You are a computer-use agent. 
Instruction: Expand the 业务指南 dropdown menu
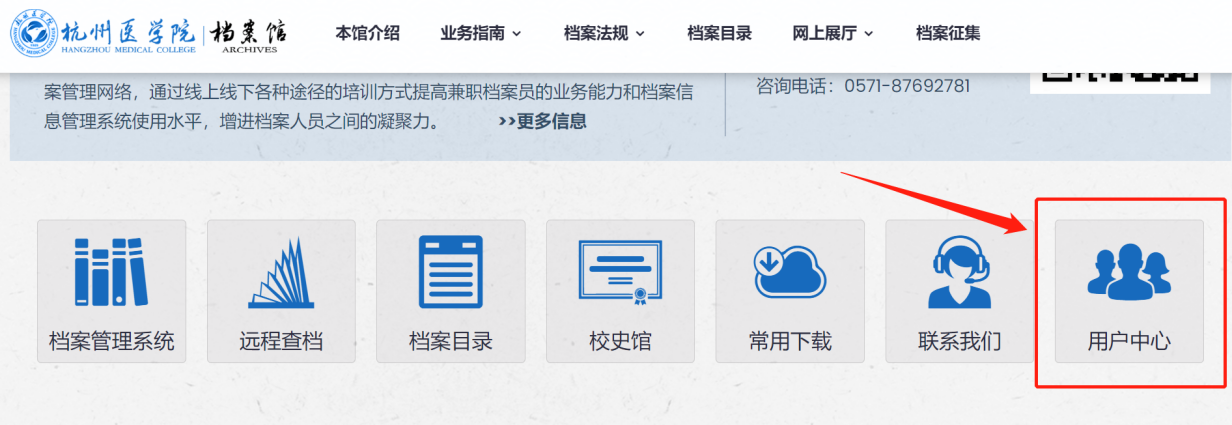(x=480, y=33)
